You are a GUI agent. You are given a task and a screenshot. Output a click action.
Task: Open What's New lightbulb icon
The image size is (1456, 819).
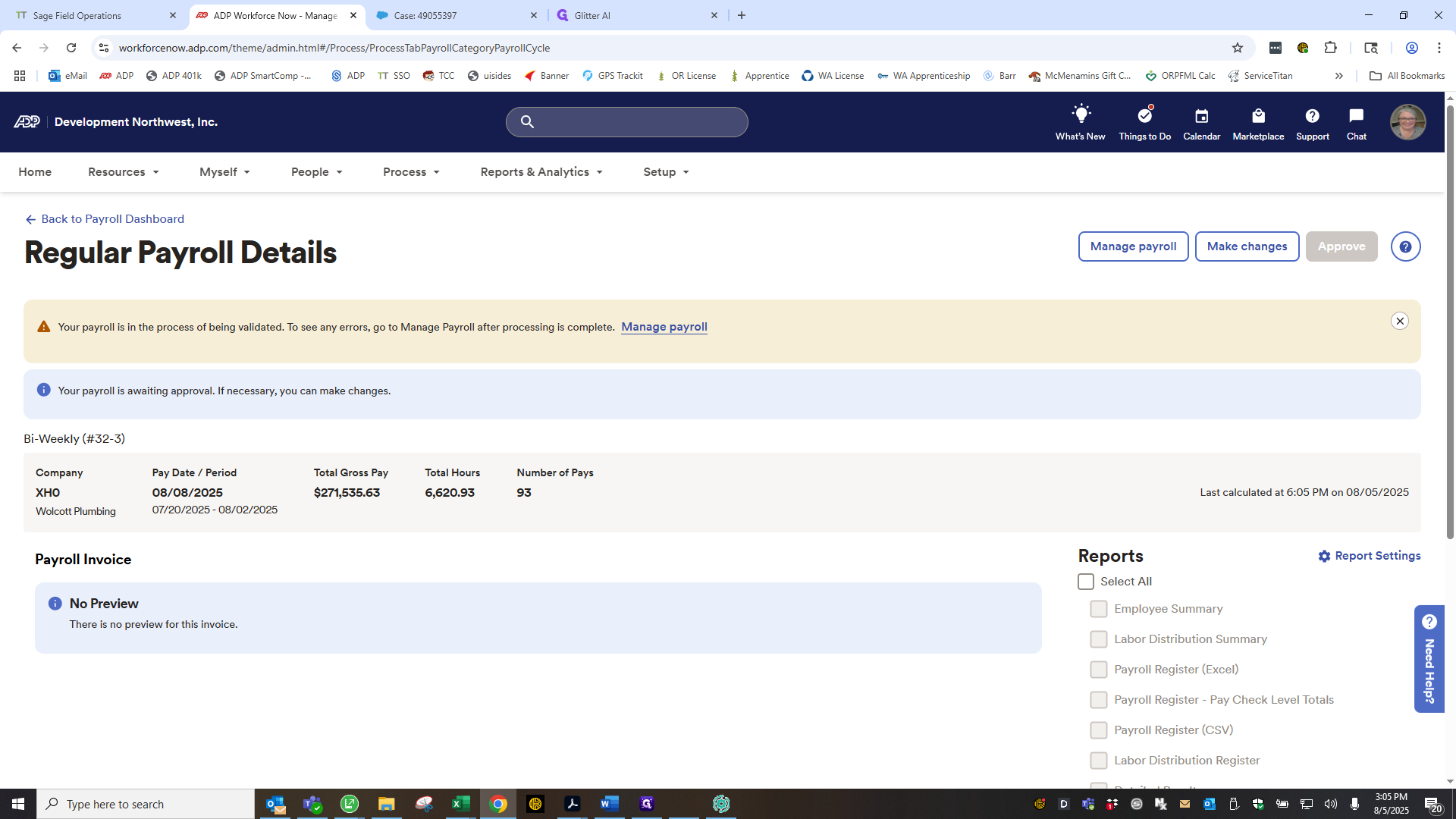point(1081,115)
